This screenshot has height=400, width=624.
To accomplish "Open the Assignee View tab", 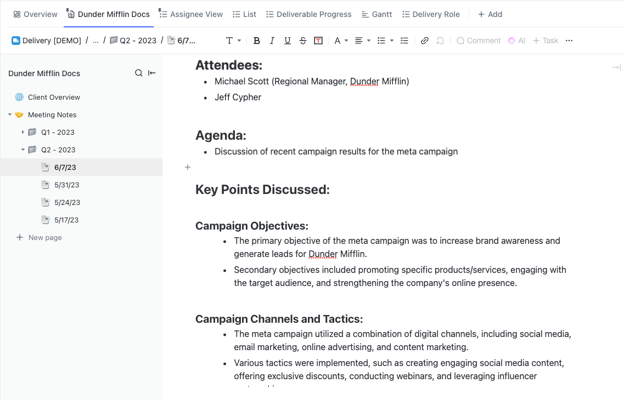I will click(191, 14).
